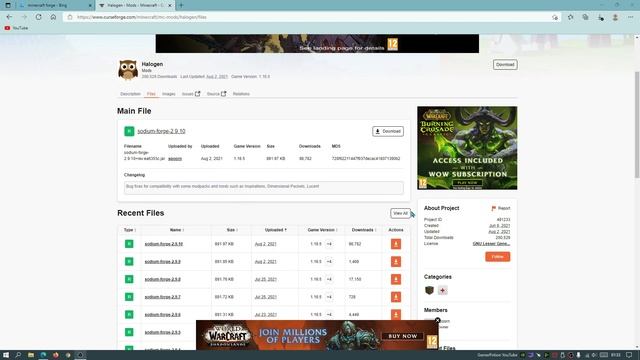Screen dimensions: 640x360
Task: Click BUY NOW on the Warcraft banner
Action: point(402,336)
